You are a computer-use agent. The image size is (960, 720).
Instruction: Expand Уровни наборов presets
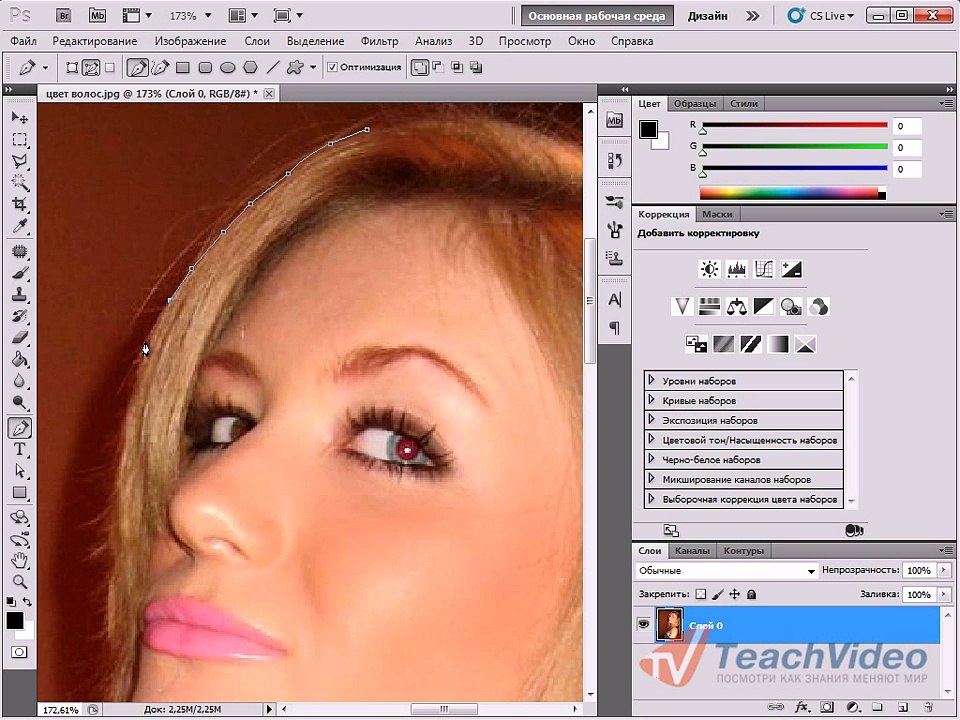pyautogui.click(x=651, y=380)
